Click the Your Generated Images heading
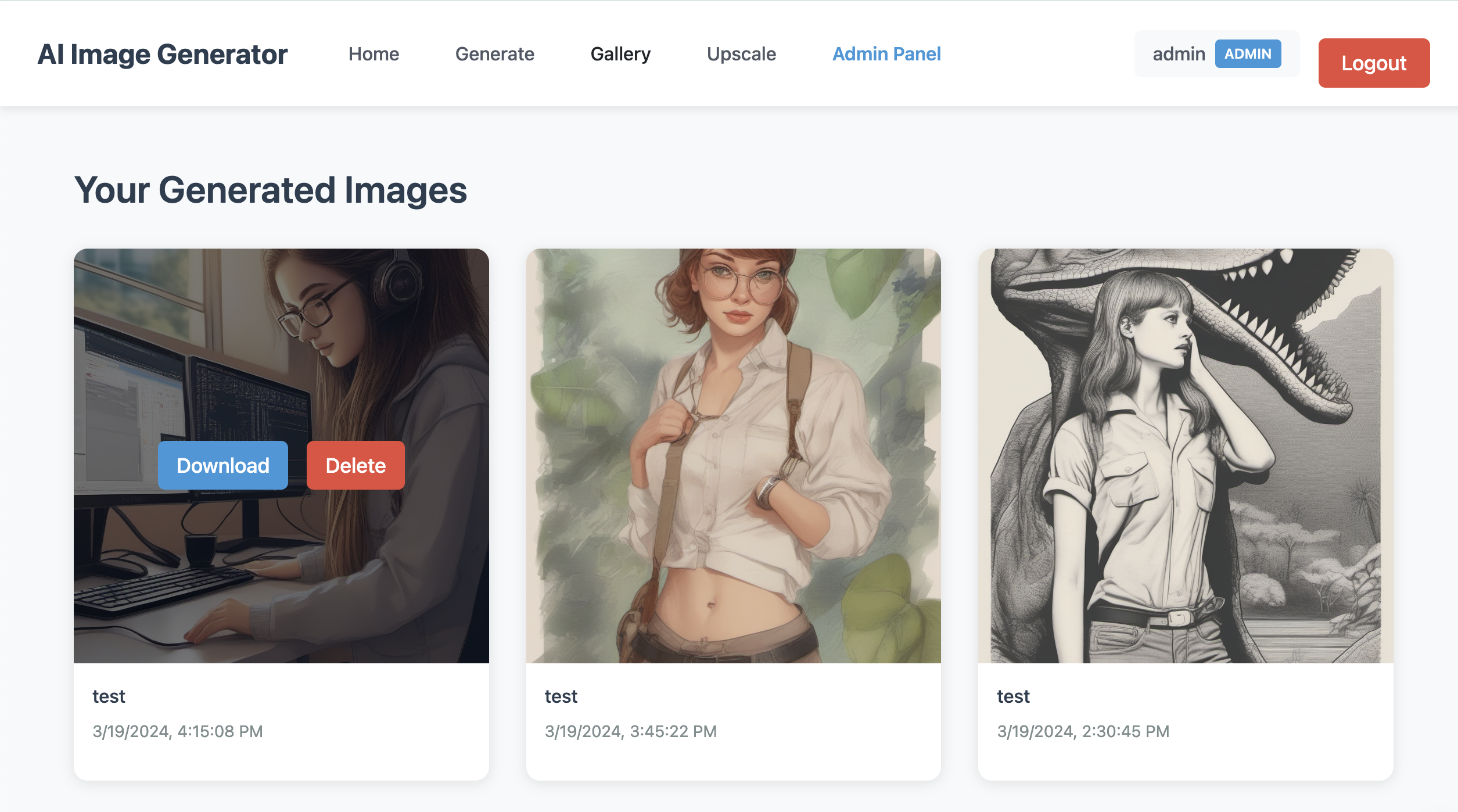The image size is (1458, 812). (270, 190)
